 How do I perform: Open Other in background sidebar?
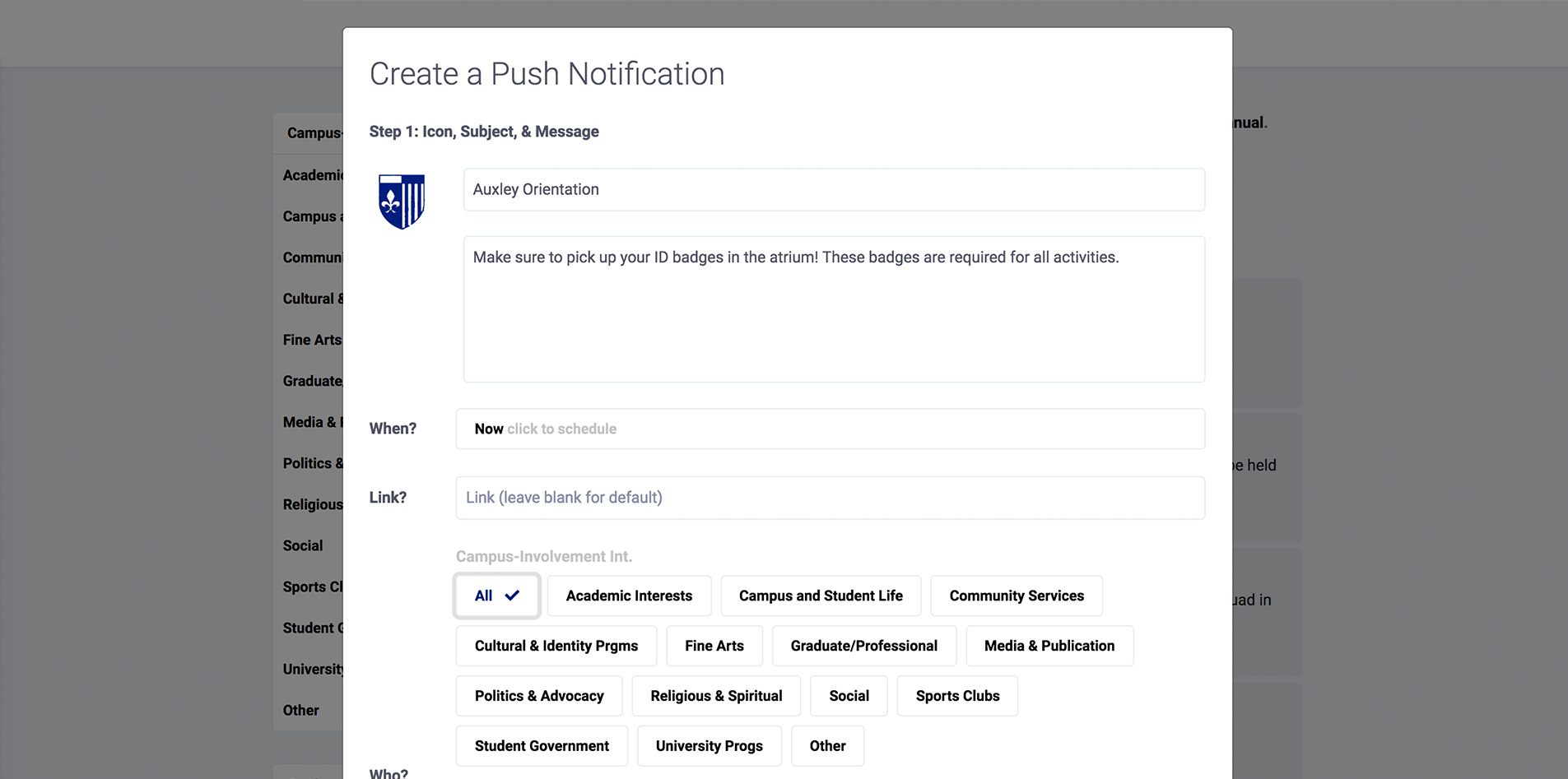click(x=300, y=710)
